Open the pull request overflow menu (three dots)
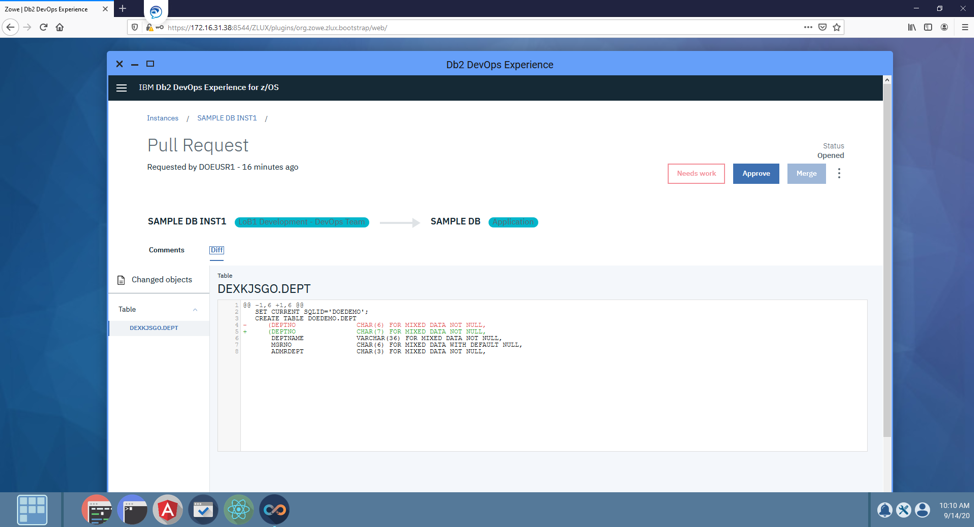The height and width of the screenshot is (527, 974). click(x=839, y=173)
